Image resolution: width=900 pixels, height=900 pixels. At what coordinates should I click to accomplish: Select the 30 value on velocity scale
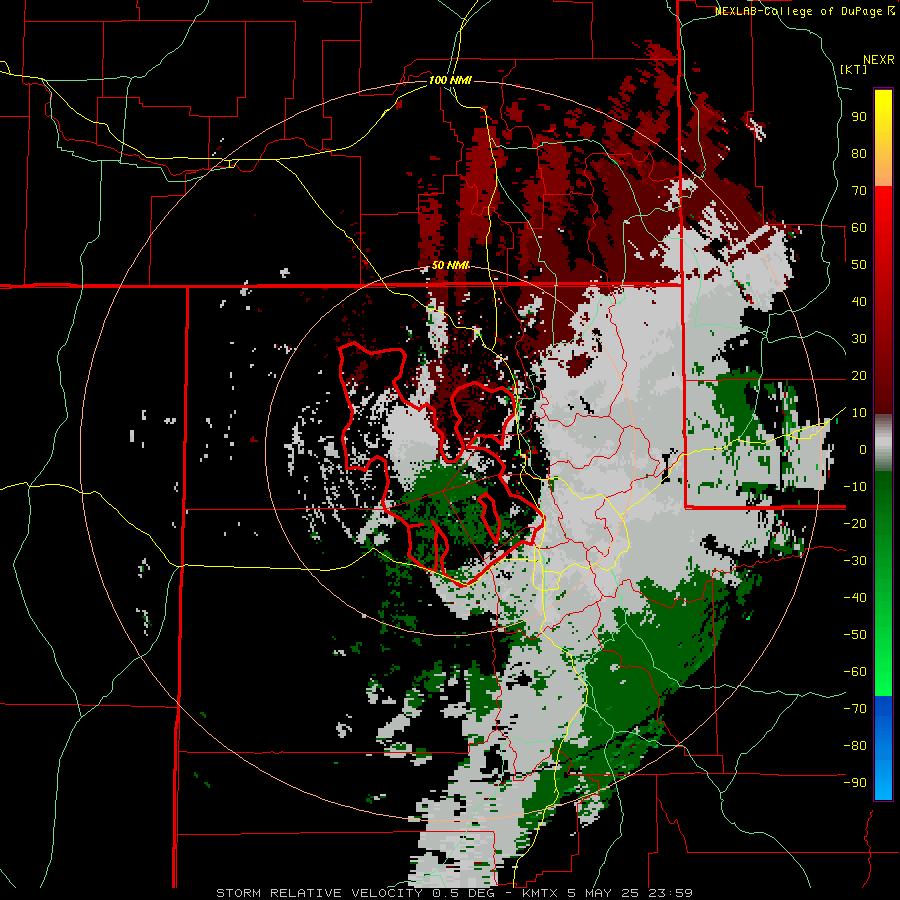(x=859, y=339)
